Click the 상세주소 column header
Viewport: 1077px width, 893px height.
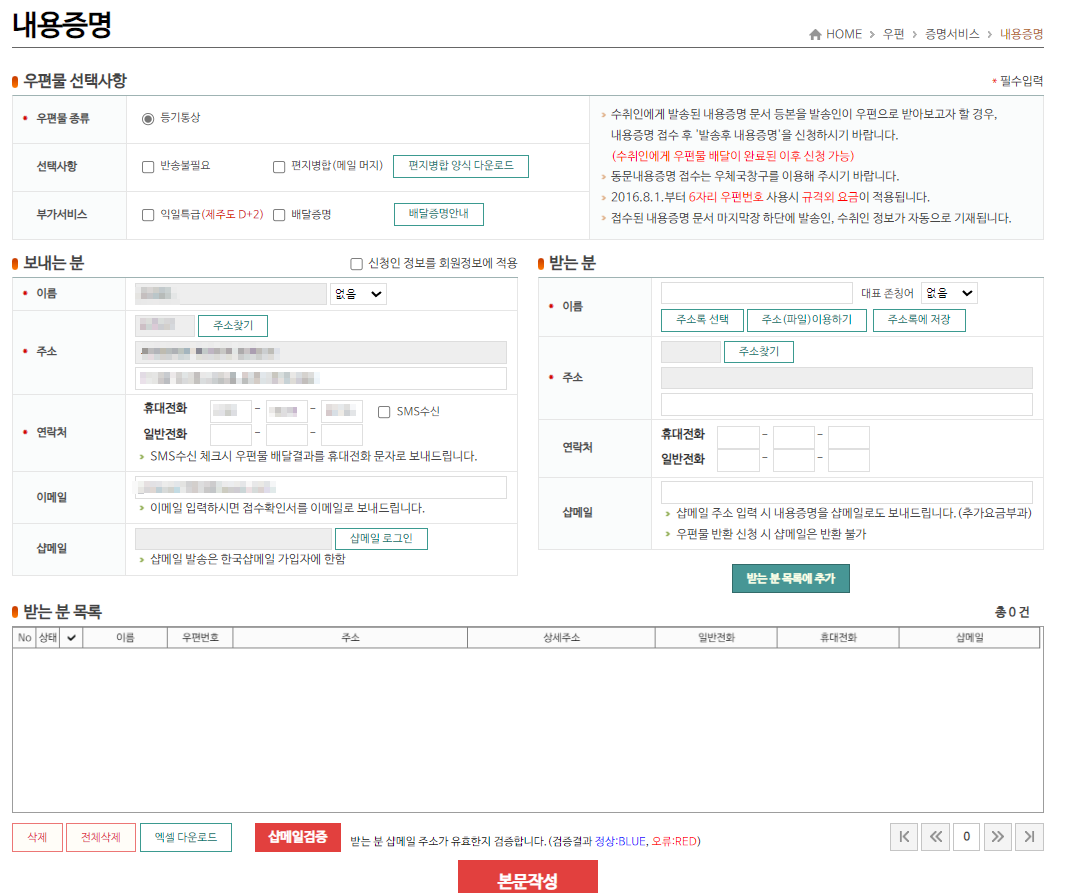click(561, 637)
